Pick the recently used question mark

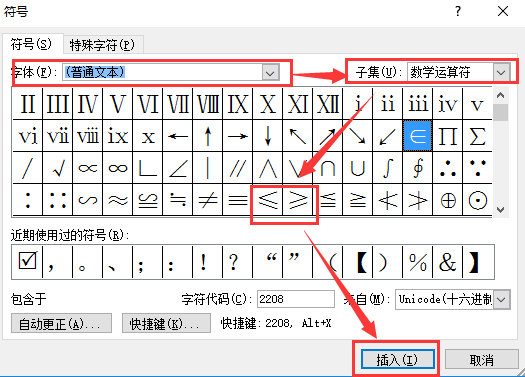238,262
